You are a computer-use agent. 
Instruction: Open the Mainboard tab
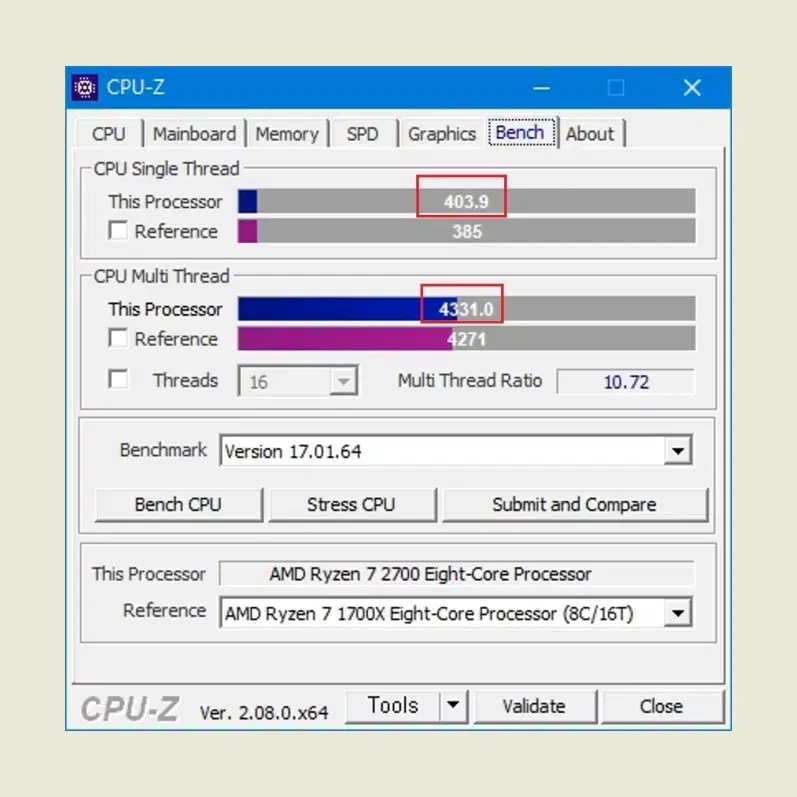pyautogui.click(x=195, y=134)
